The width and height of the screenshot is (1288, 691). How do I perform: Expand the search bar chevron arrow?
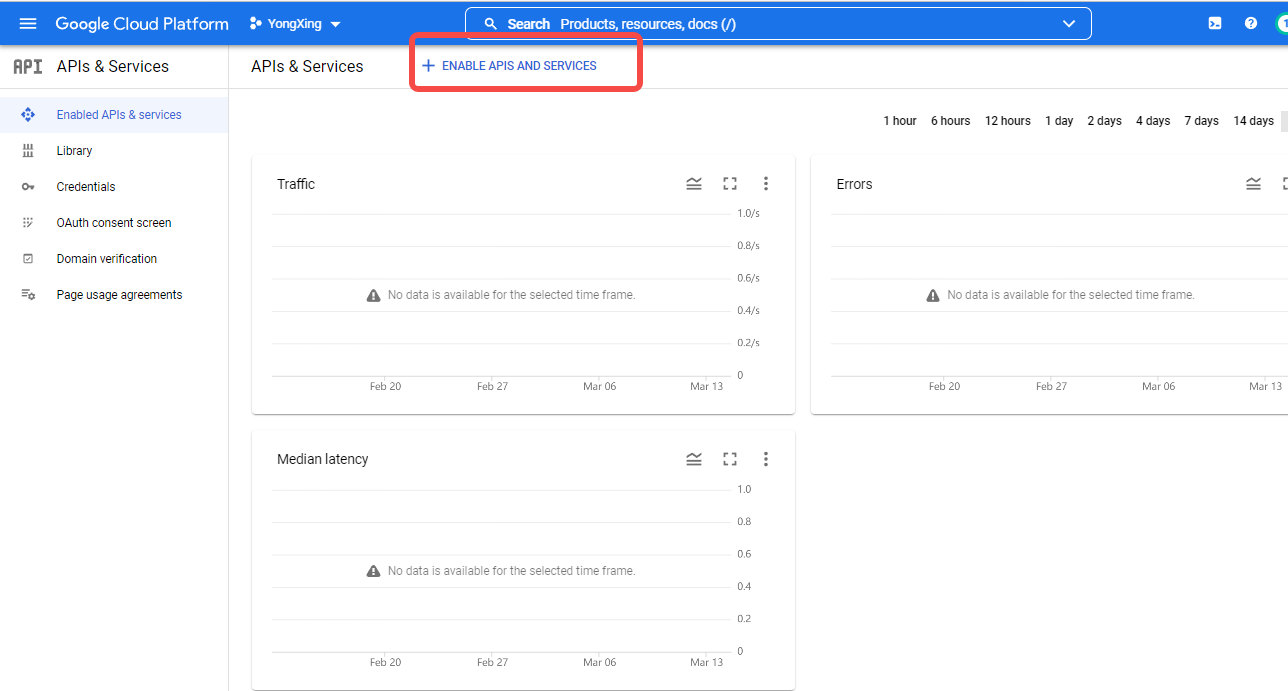1069,24
